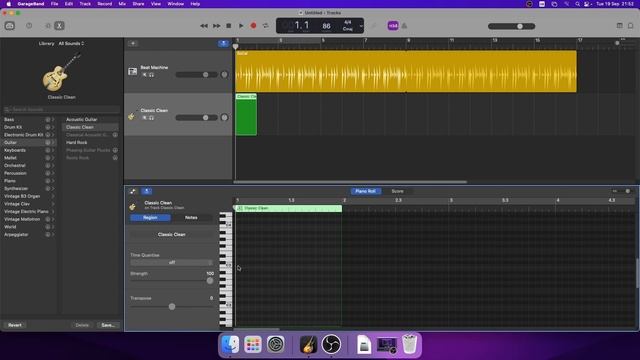The image size is (640, 360).
Task: Add a new track with plus button
Action: pos(133,43)
